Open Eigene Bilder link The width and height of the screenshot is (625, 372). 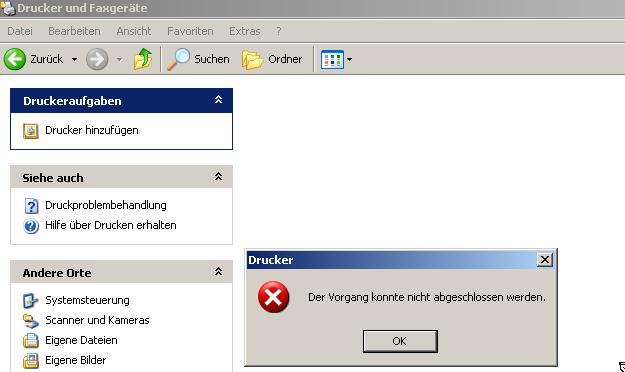[76, 360]
